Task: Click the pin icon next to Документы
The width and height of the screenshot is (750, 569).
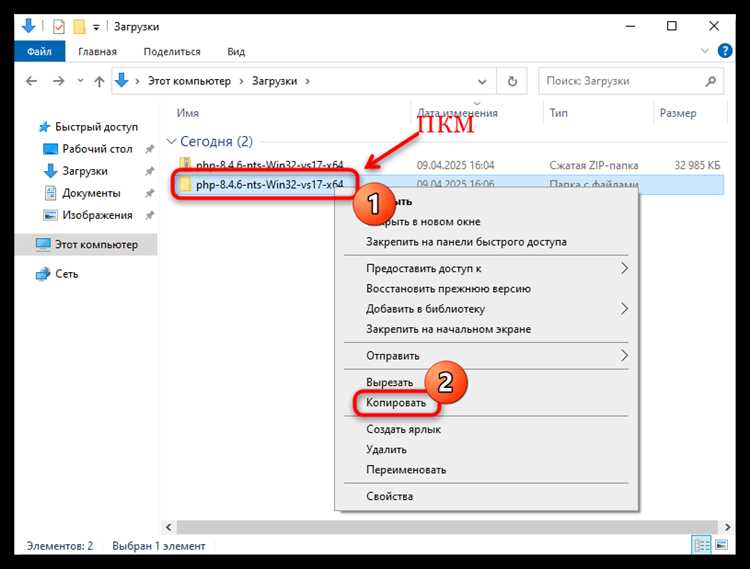Action: pyautogui.click(x=149, y=193)
